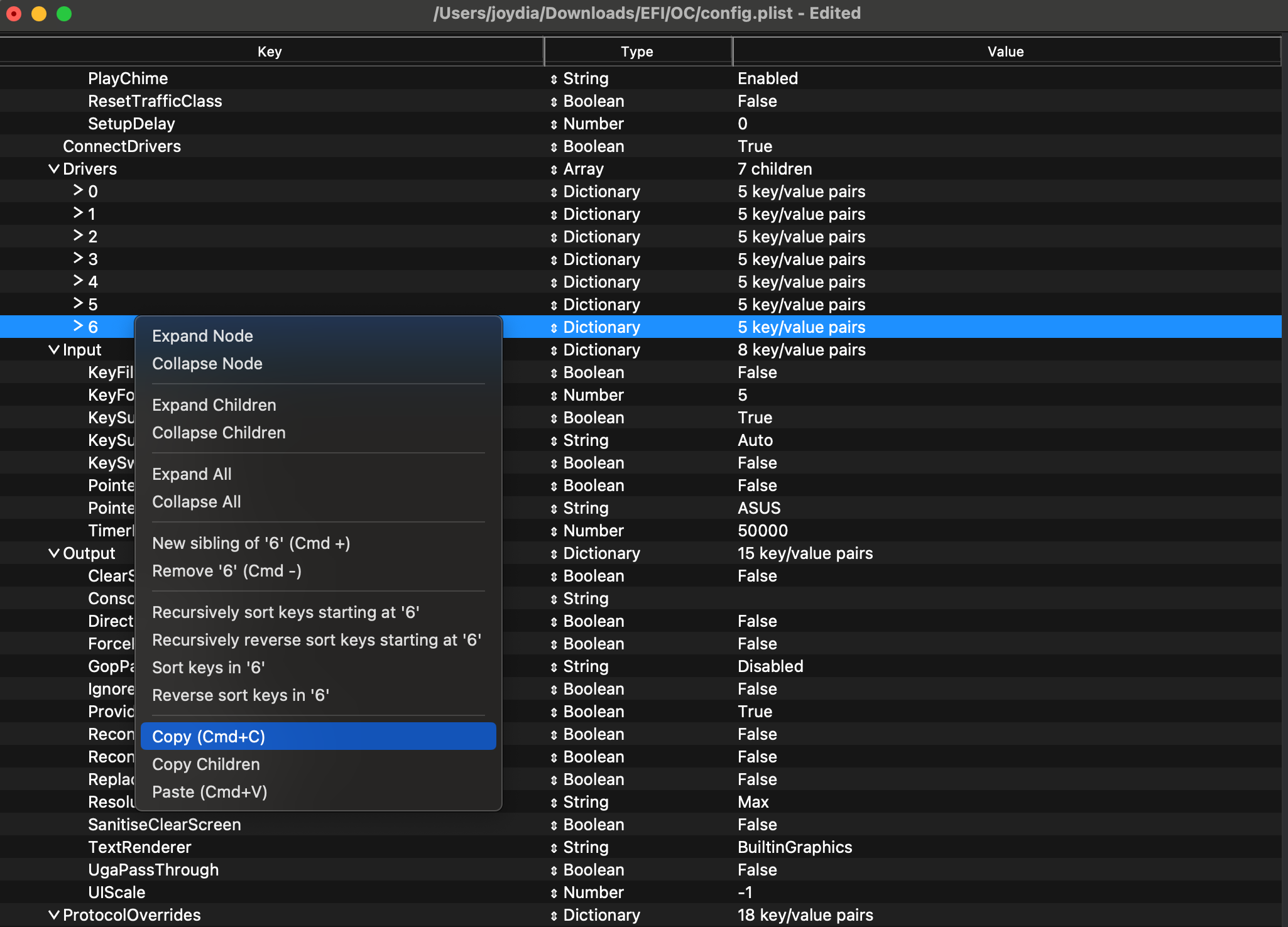Click the Disabled string value

pos(770,666)
